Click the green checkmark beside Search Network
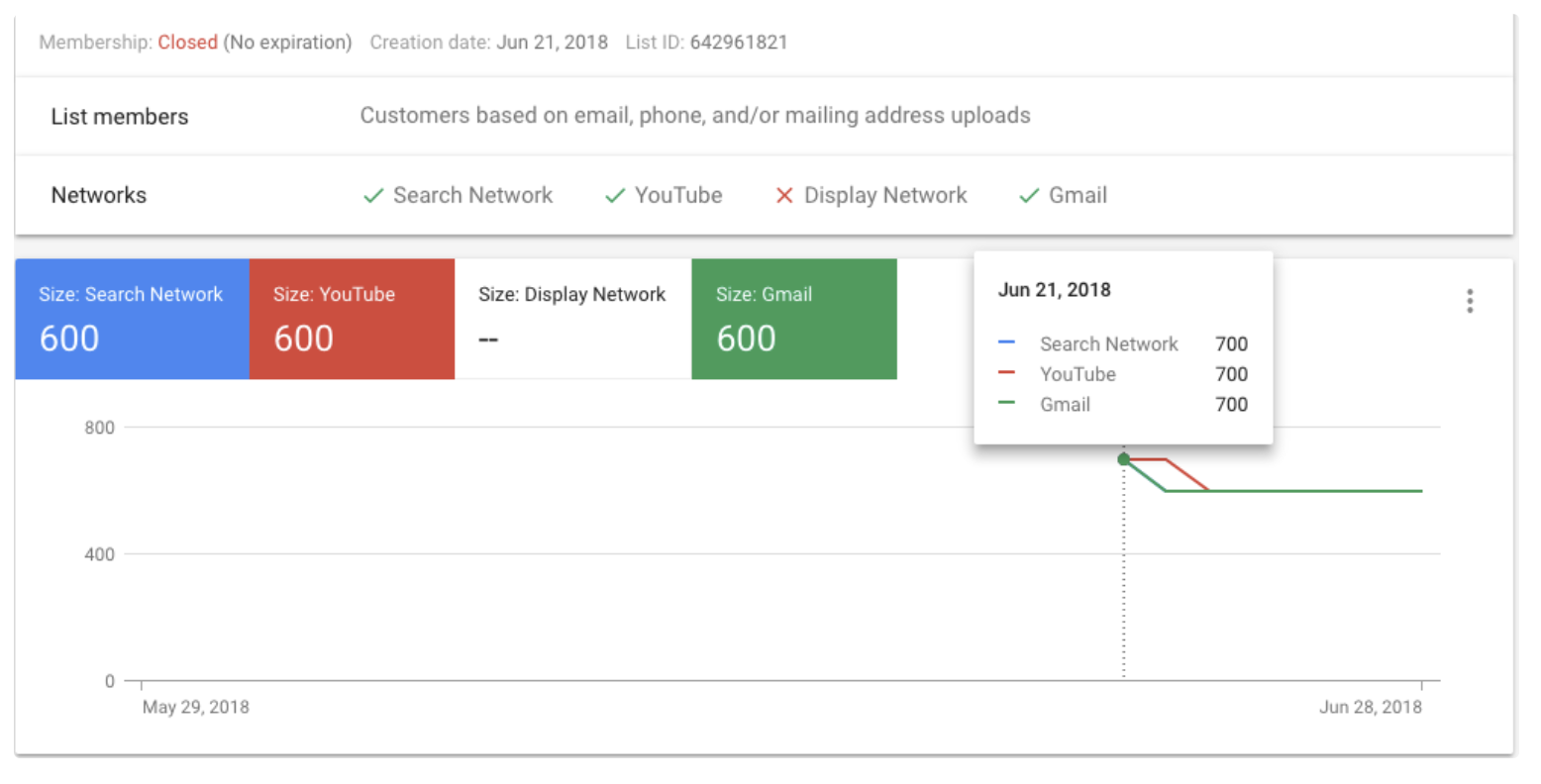The height and width of the screenshot is (784, 1541). pyautogui.click(x=373, y=196)
